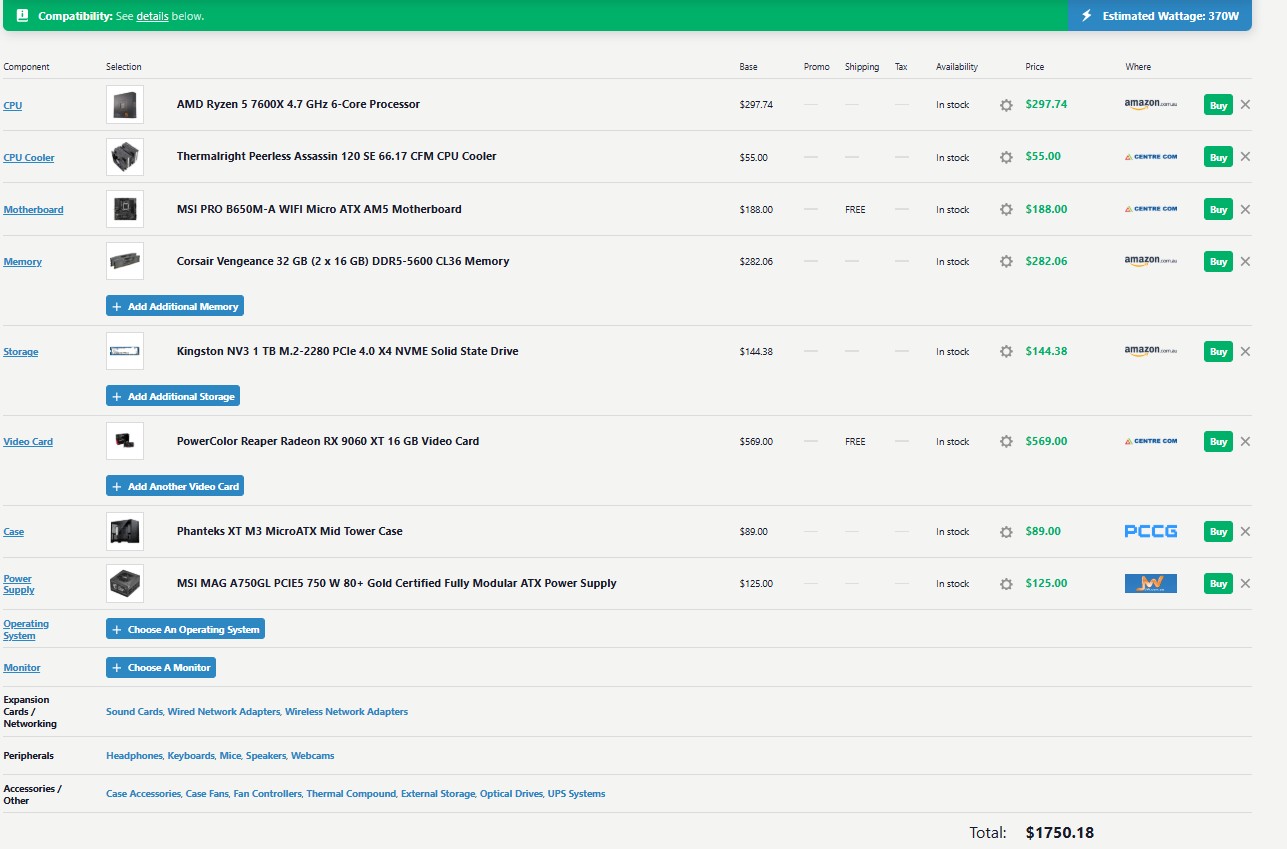Remove the AMD Ryzen 5 7600X from list
Viewport: 1287px width, 849px height.
[1245, 104]
